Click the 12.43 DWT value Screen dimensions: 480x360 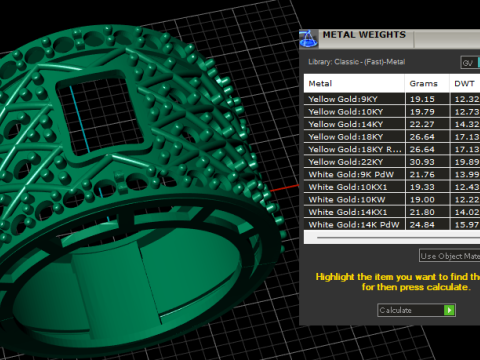point(467,187)
